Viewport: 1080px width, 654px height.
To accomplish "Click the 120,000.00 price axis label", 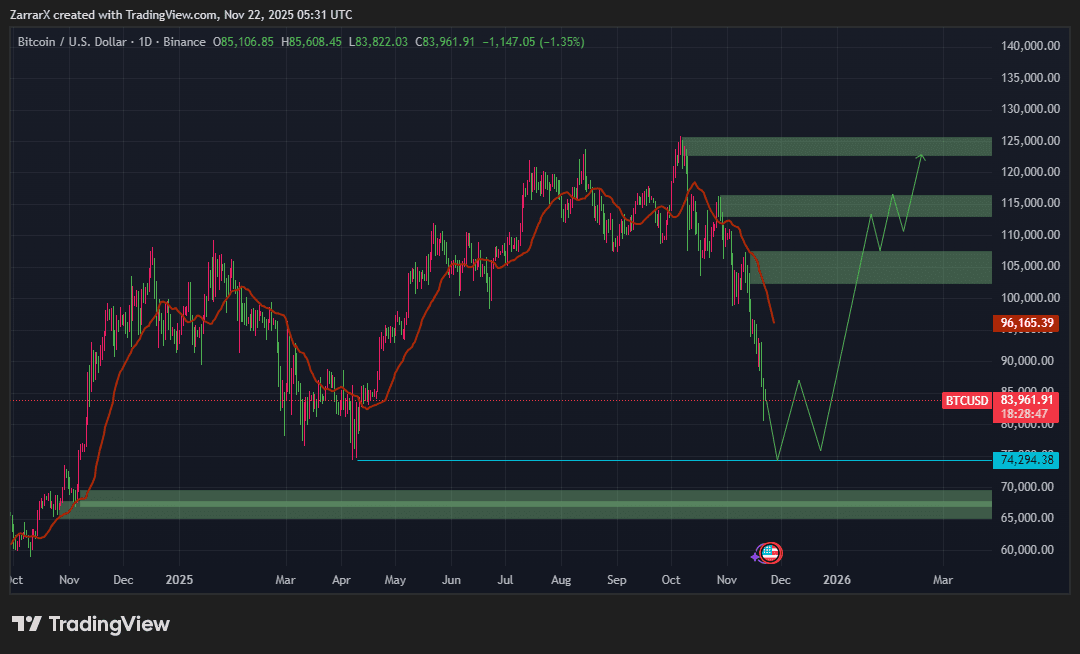I will point(1030,171).
